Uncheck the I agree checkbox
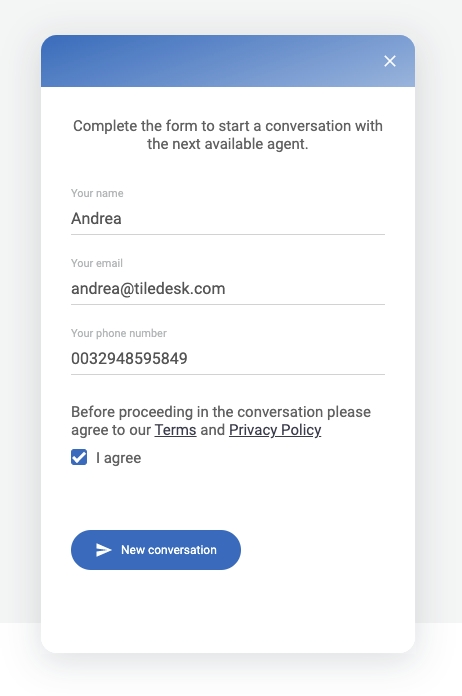 coord(79,457)
